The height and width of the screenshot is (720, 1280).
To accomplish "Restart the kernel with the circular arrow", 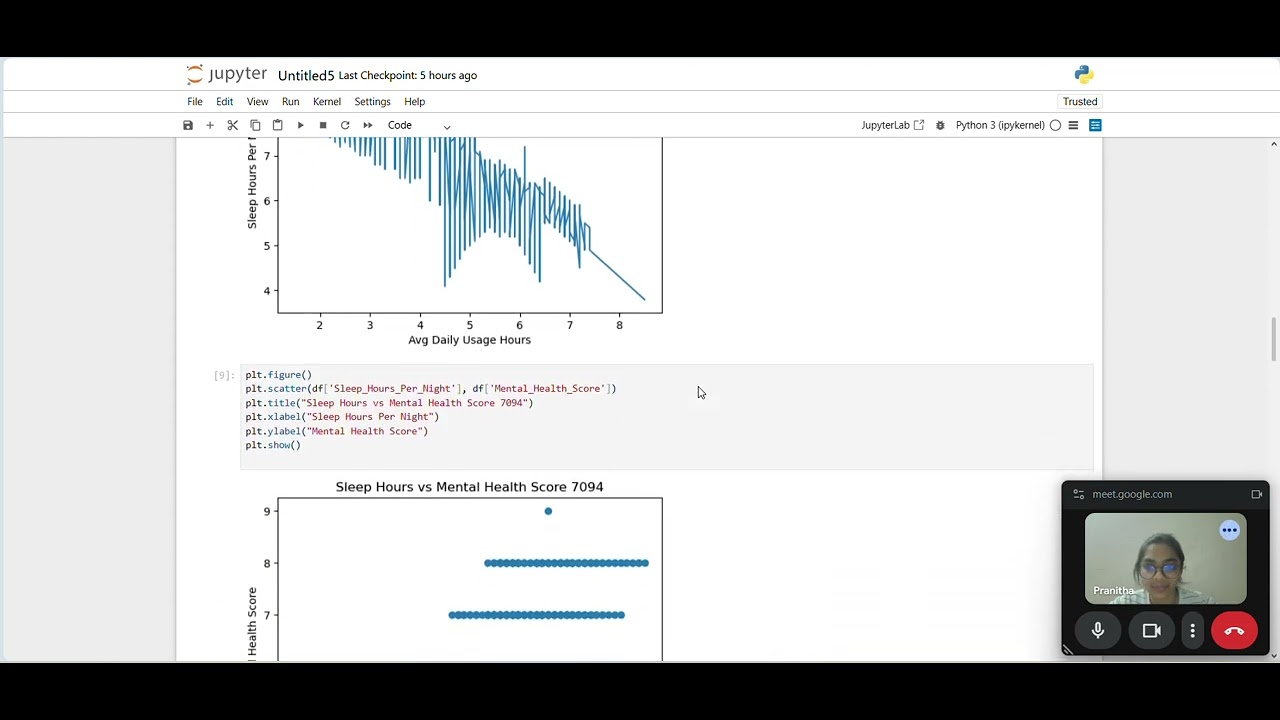I will (345, 125).
